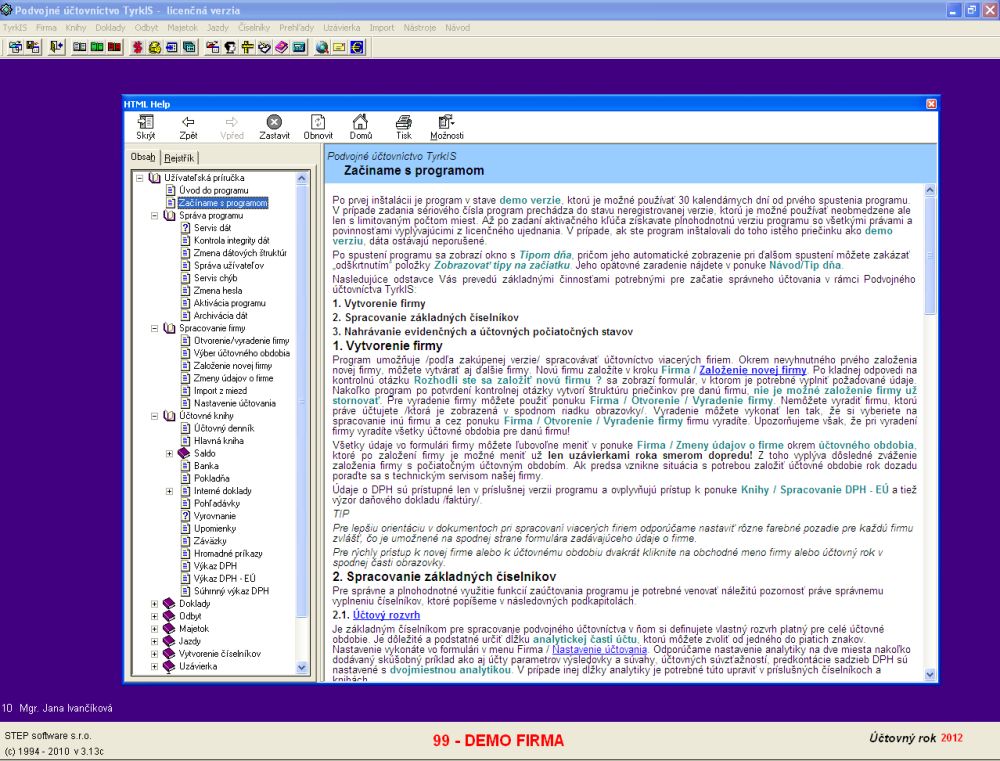Open the Servis dát help topic
The image size is (1000, 761).
pos(212,228)
